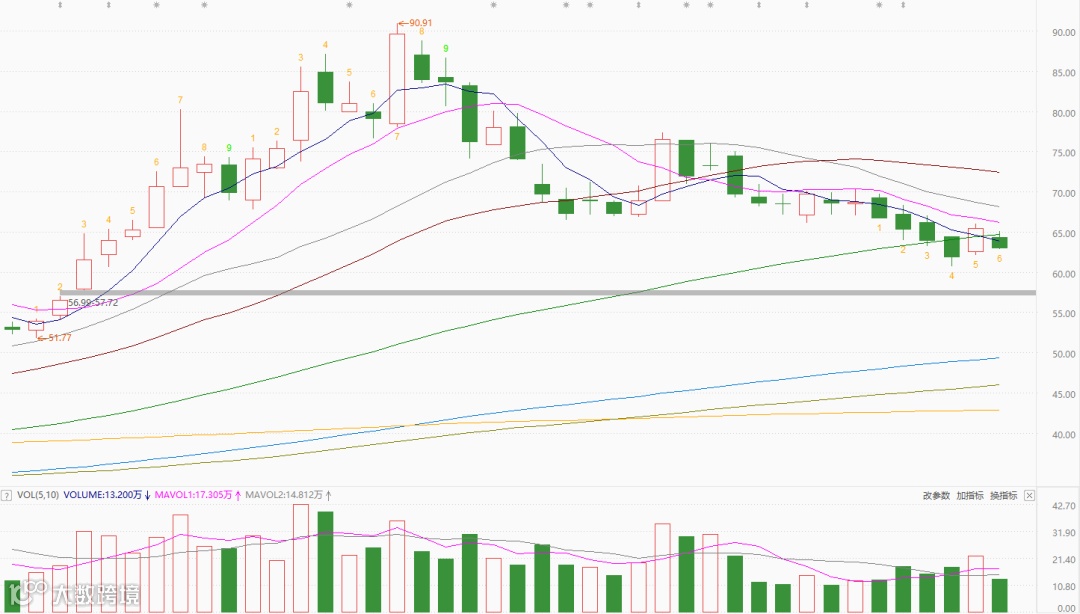Click the 50.00 price axis label
This screenshot has width=1080, height=614.
(1063, 354)
